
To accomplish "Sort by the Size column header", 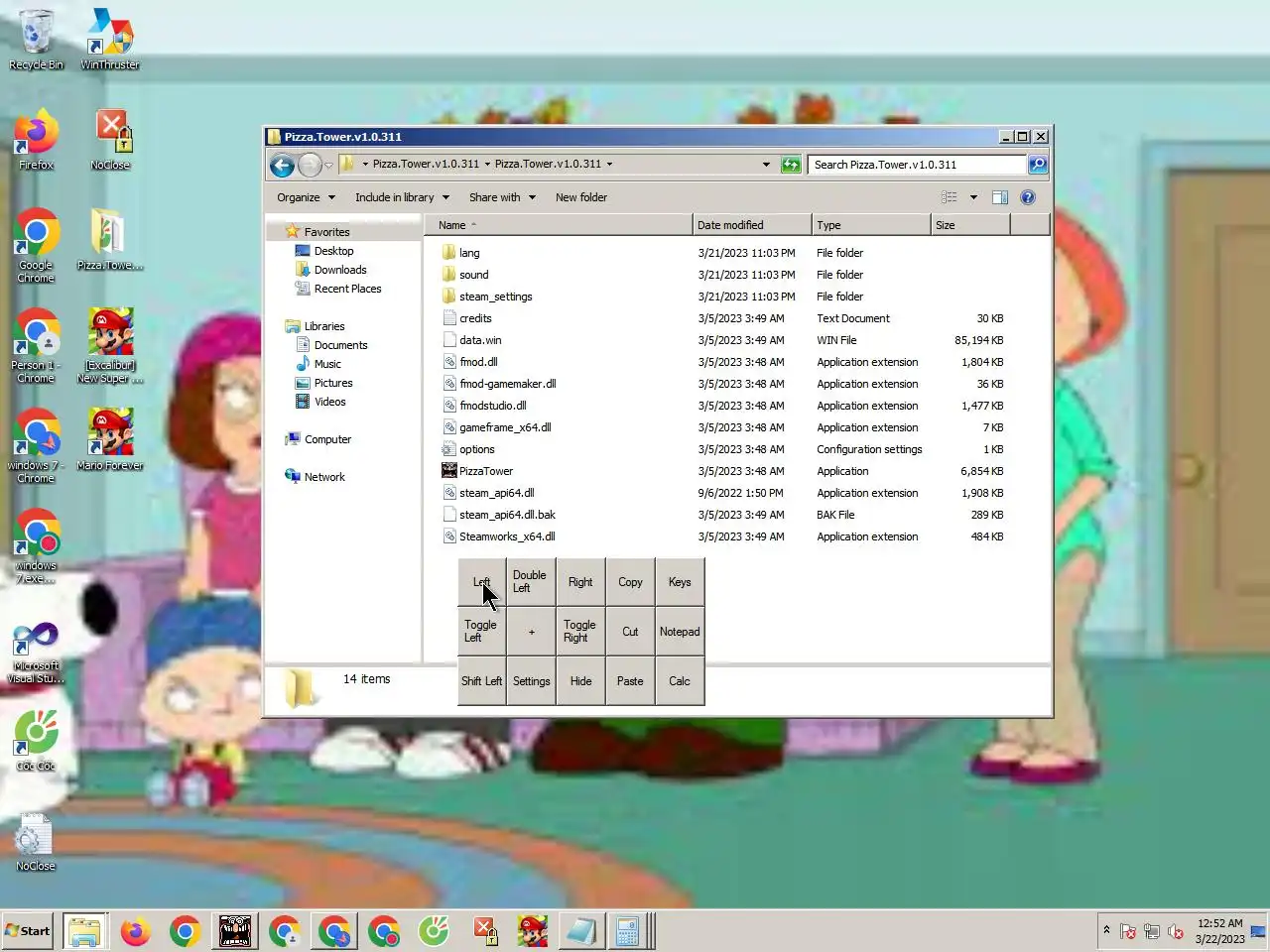I will click(970, 225).
